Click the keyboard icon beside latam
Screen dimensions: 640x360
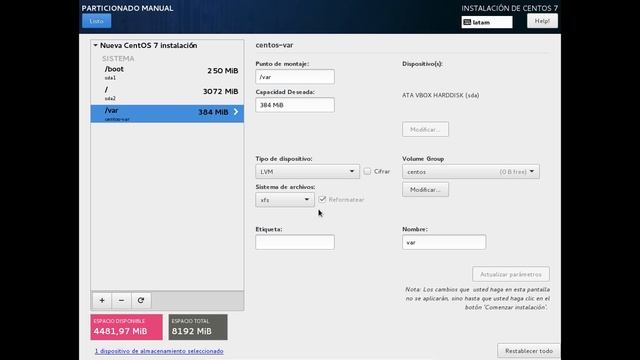click(467, 22)
